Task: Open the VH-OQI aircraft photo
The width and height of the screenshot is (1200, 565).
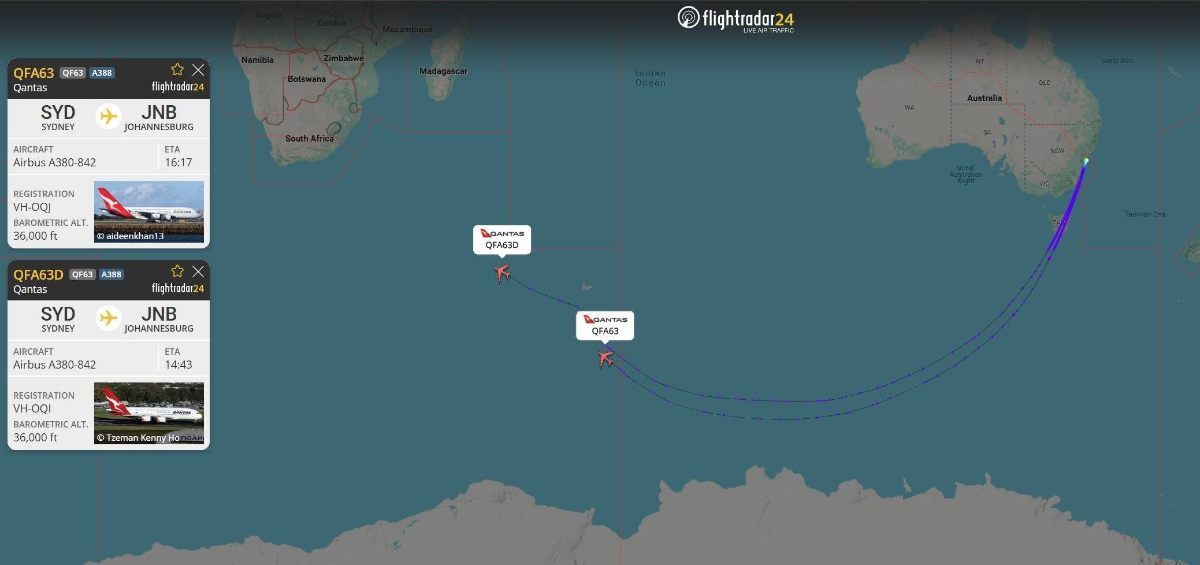Action: (x=149, y=413)
